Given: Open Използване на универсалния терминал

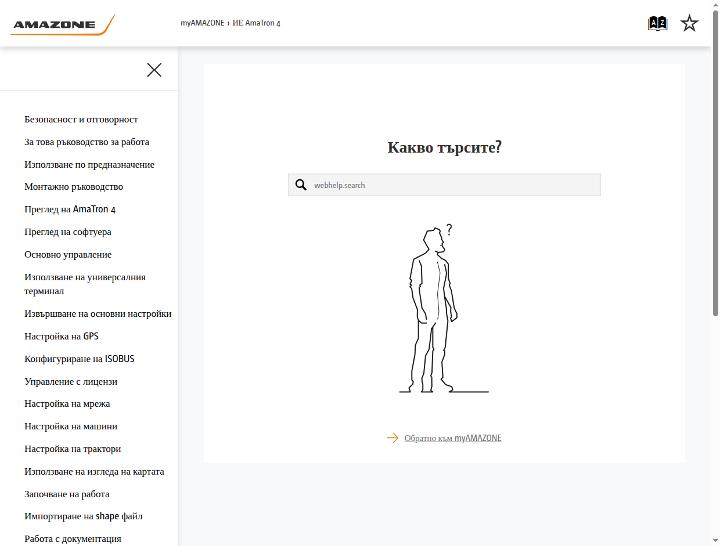Looking at the screenshot, I should pos(85,284).
